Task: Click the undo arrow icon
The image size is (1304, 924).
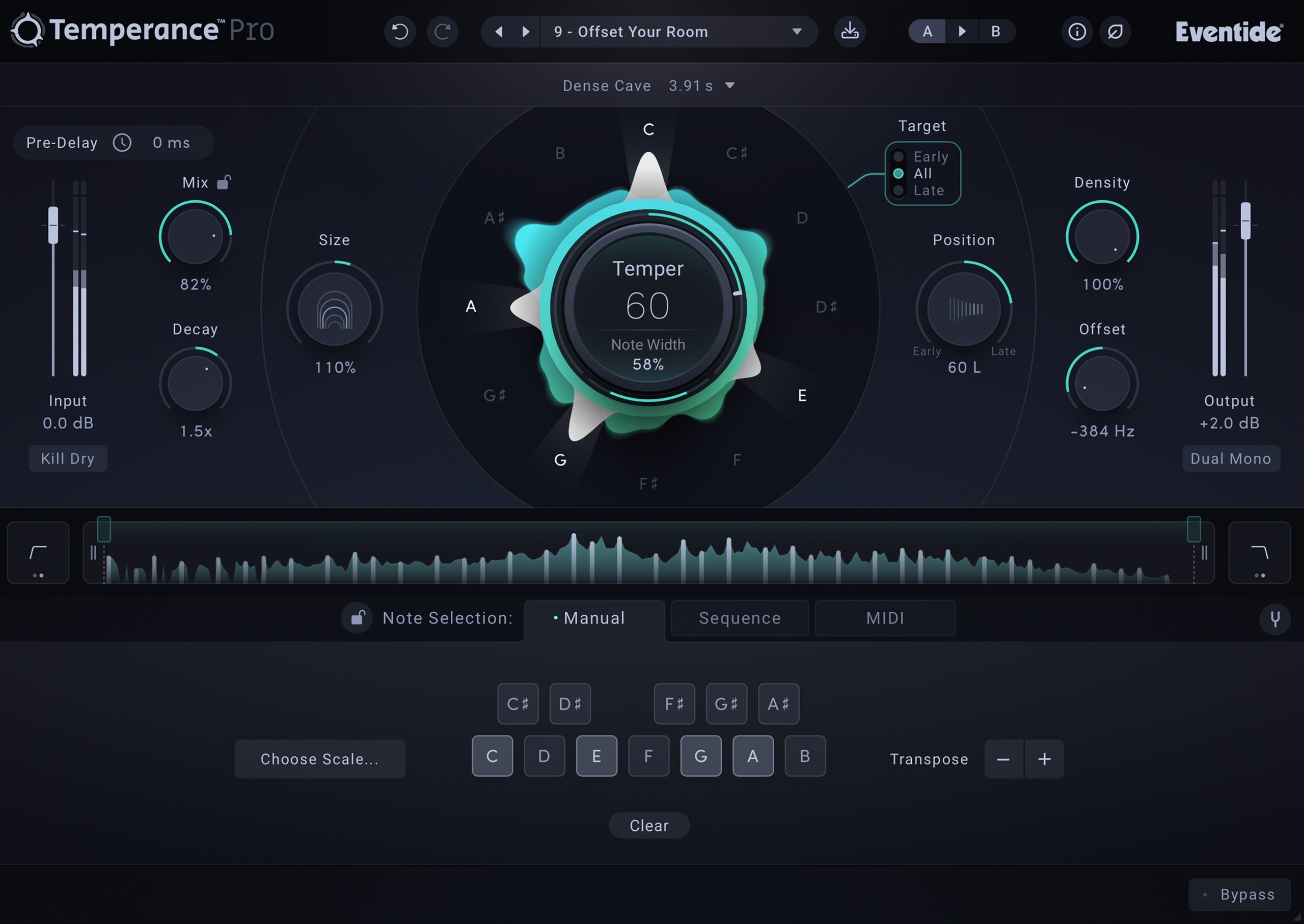Action: pos(400,32)
